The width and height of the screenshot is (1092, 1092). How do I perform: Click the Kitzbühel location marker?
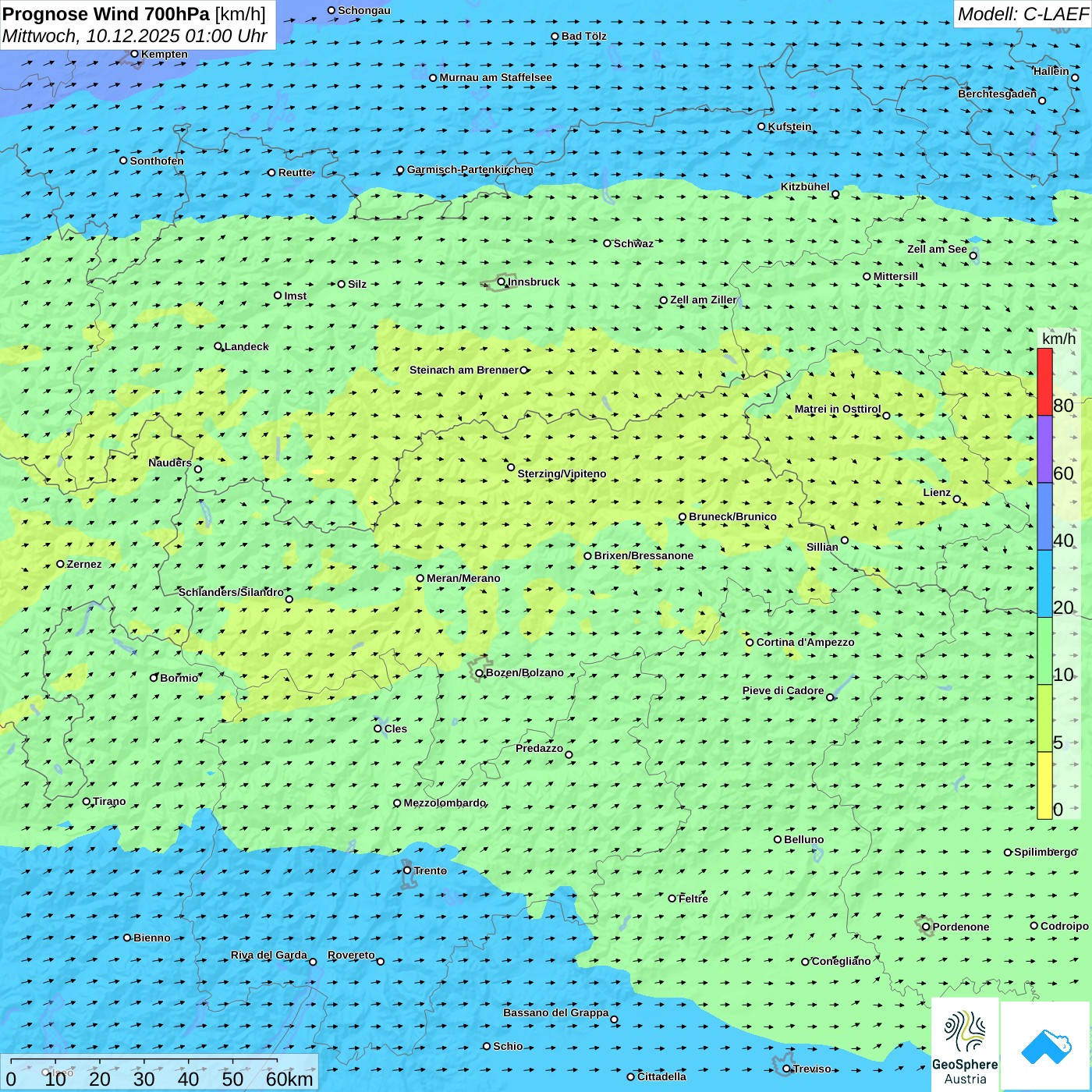pos(835,194)
